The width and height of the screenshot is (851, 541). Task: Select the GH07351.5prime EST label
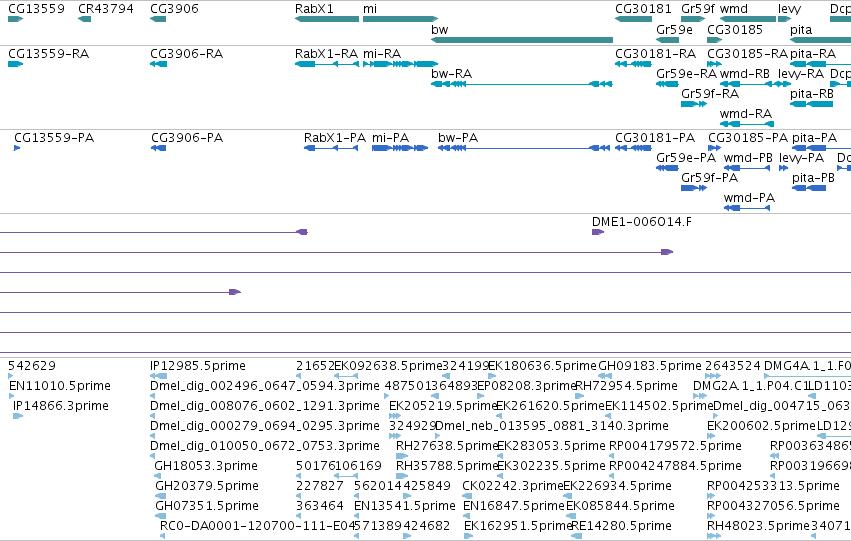pyautogui.click(x=207, y=506)
